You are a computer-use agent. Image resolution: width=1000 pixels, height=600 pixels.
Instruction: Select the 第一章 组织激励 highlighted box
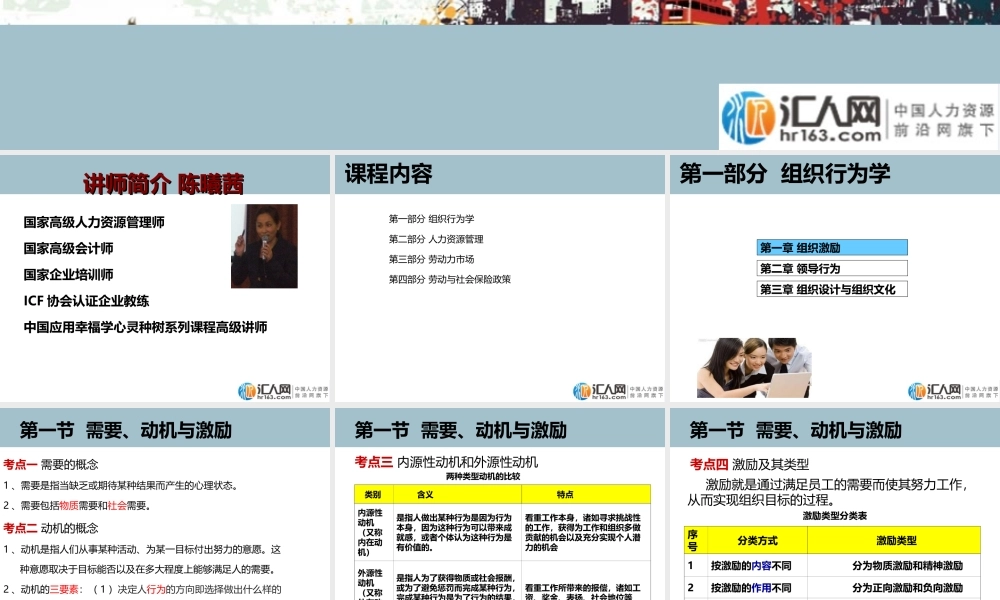pos(832,247)
